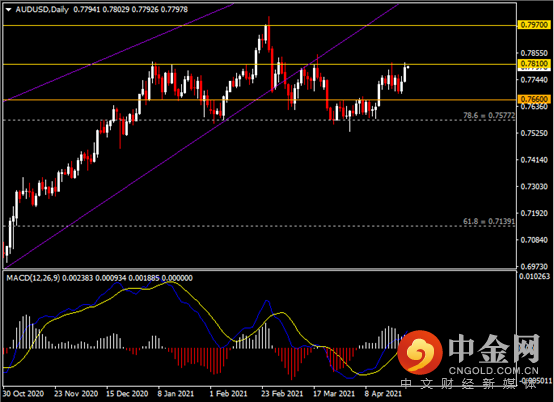554x402 pixels.
Task: Select the 0.77440 price axis value
Action: click(x=534, y=80)
